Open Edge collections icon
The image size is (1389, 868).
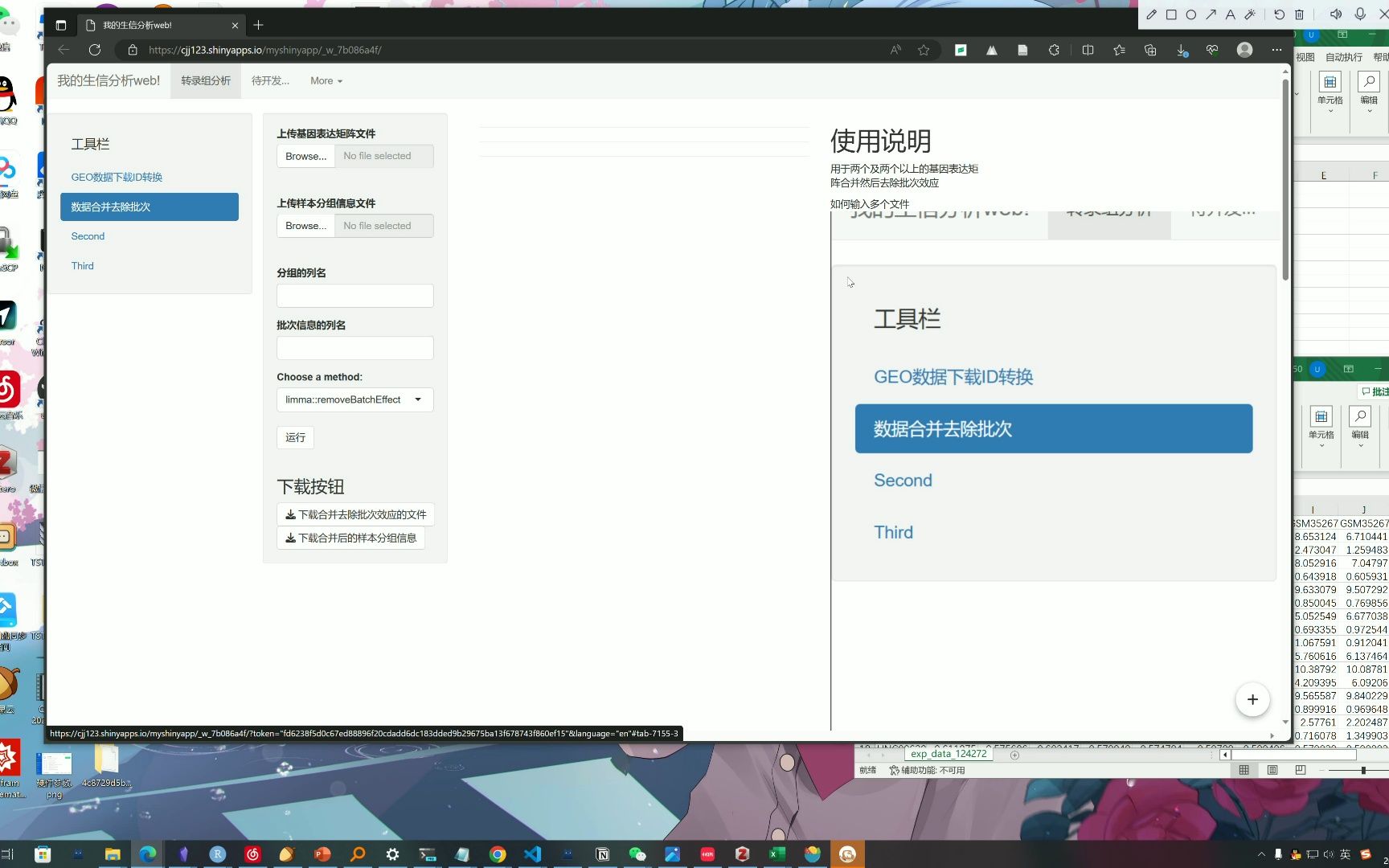click(1150, 50)
